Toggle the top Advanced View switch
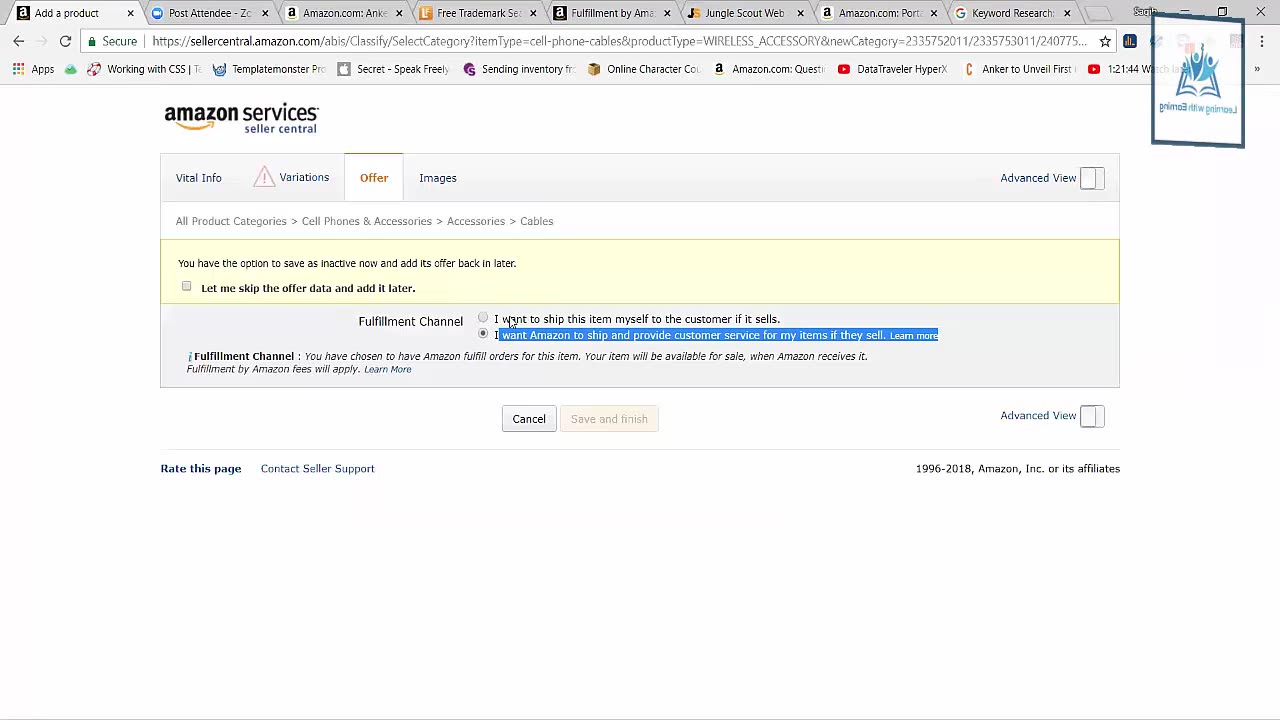The width and height of the screenshot is (1280, 720). tap(1092, 178)
